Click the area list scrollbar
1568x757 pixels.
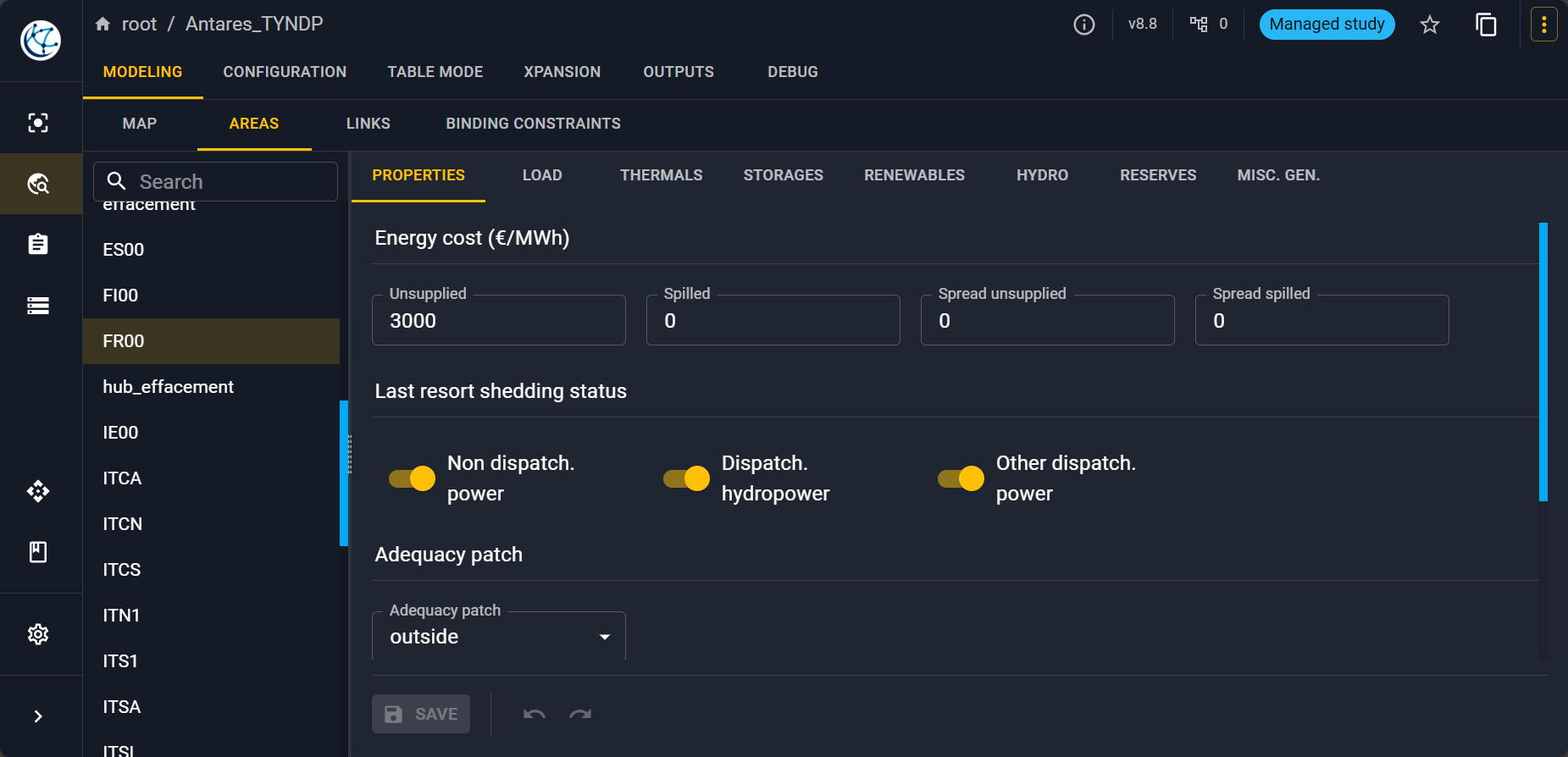344,473
